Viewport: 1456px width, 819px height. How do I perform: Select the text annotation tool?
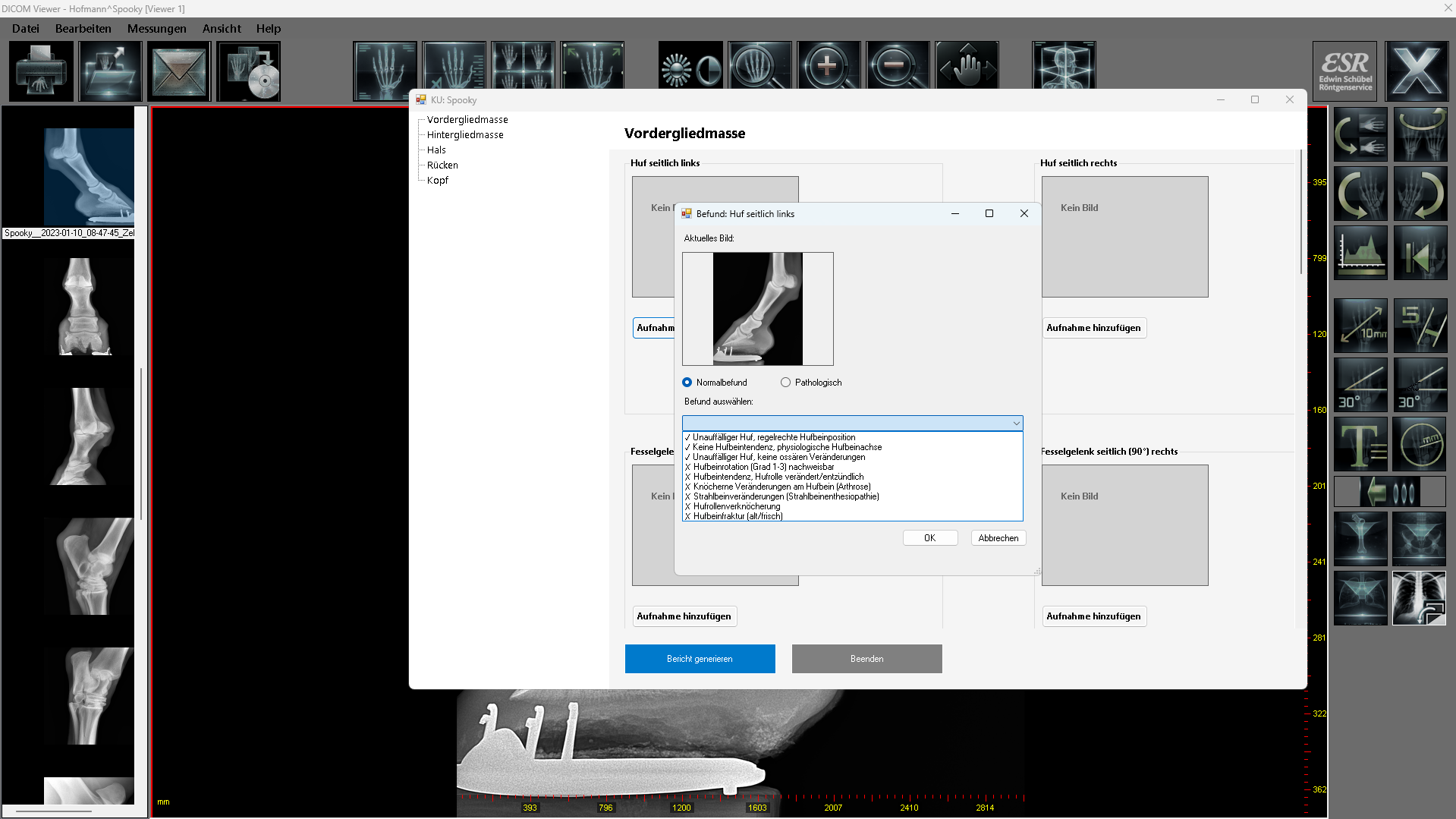1360,444
